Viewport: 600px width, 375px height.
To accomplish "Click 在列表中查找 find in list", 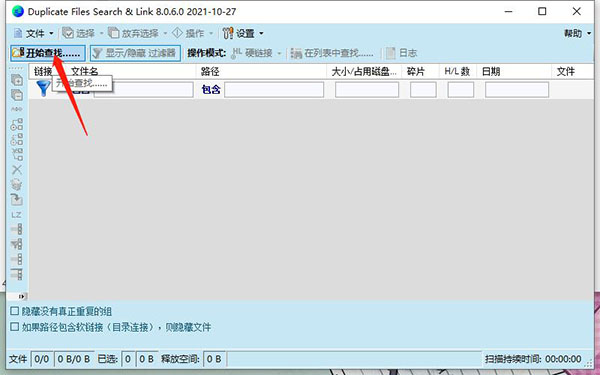I will click(332, 53).
